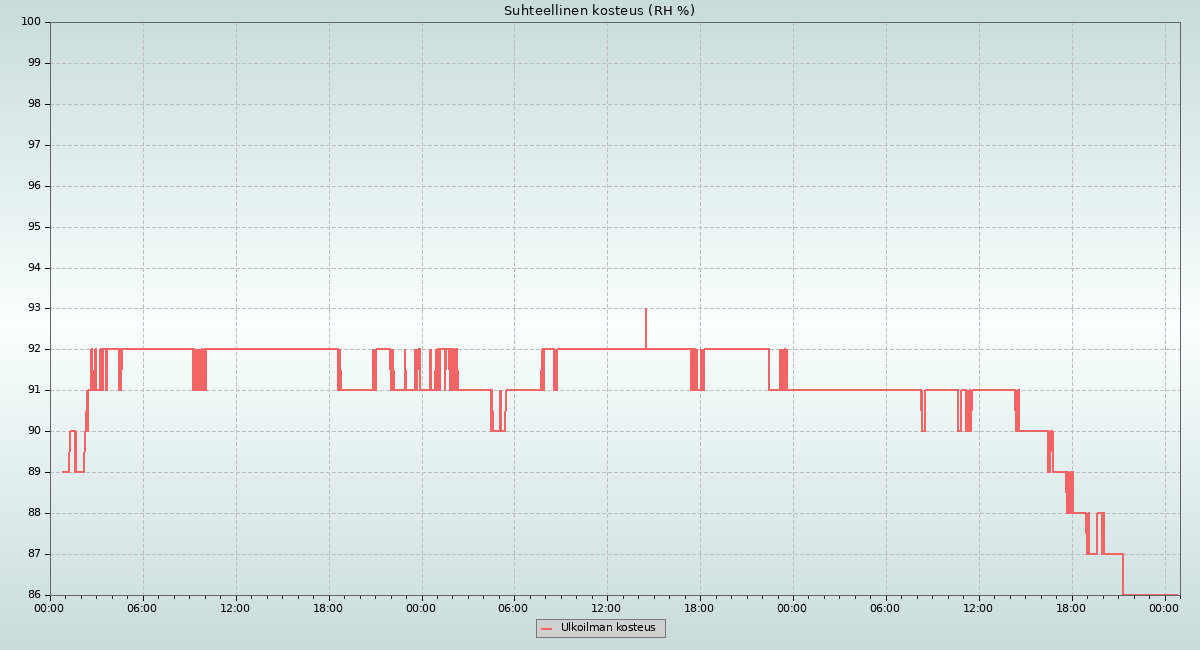Click the last 18:00 time label
The width and height of the screenshot is (1200, 650).
click(1071, 607)
